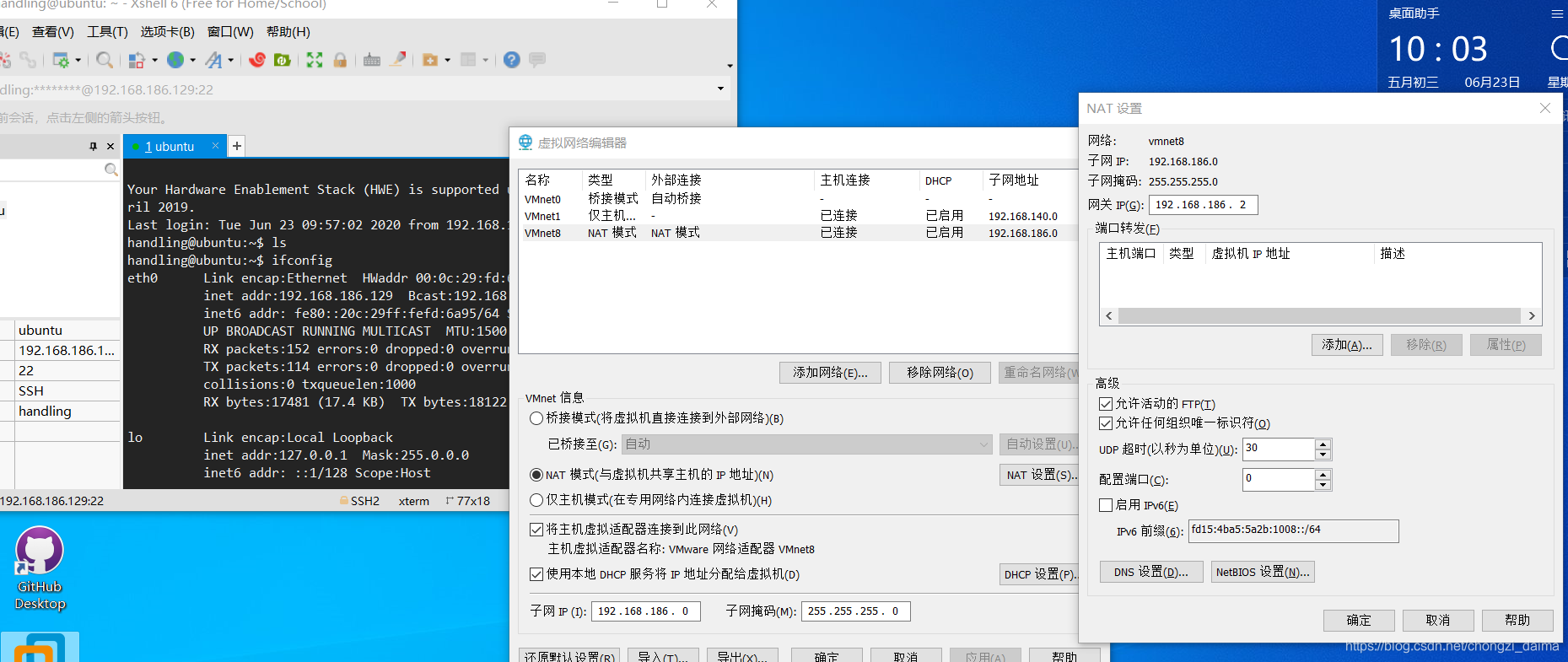Decrease config port with down stepper arrow
The width and height of the screenshot is (1568, 662).
click(1323, 485)
